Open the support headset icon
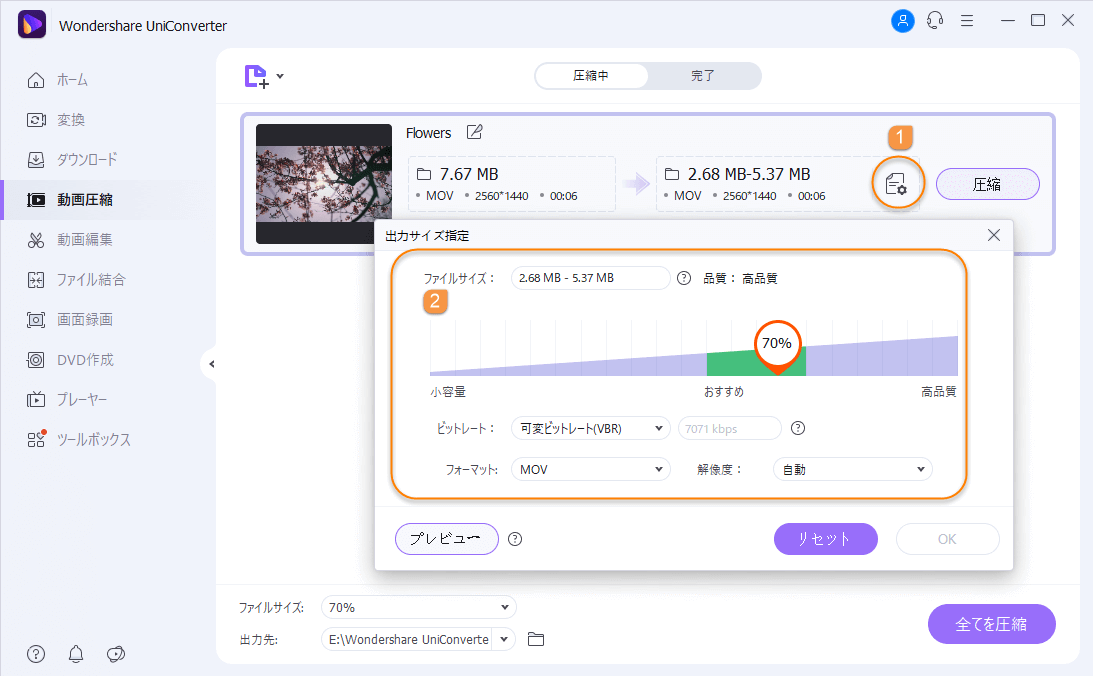 point(935,21)
